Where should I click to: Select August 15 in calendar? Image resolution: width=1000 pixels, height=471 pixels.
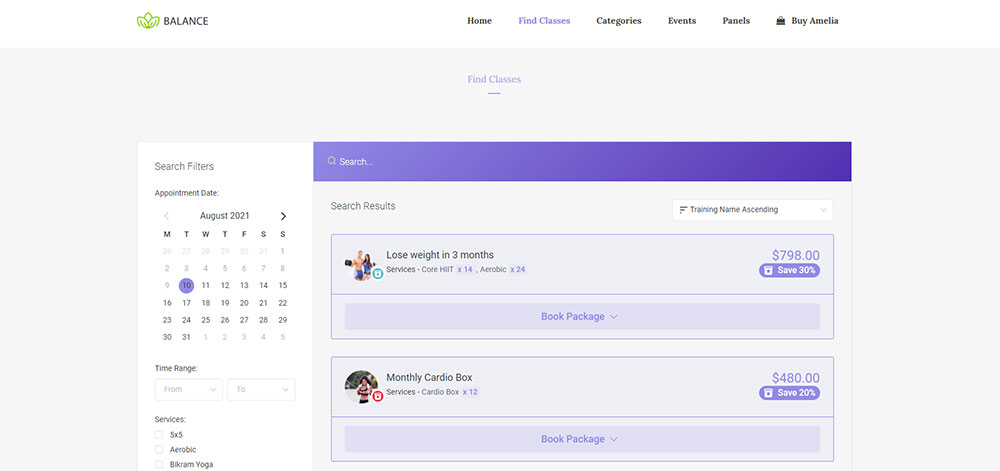(283, 286)
